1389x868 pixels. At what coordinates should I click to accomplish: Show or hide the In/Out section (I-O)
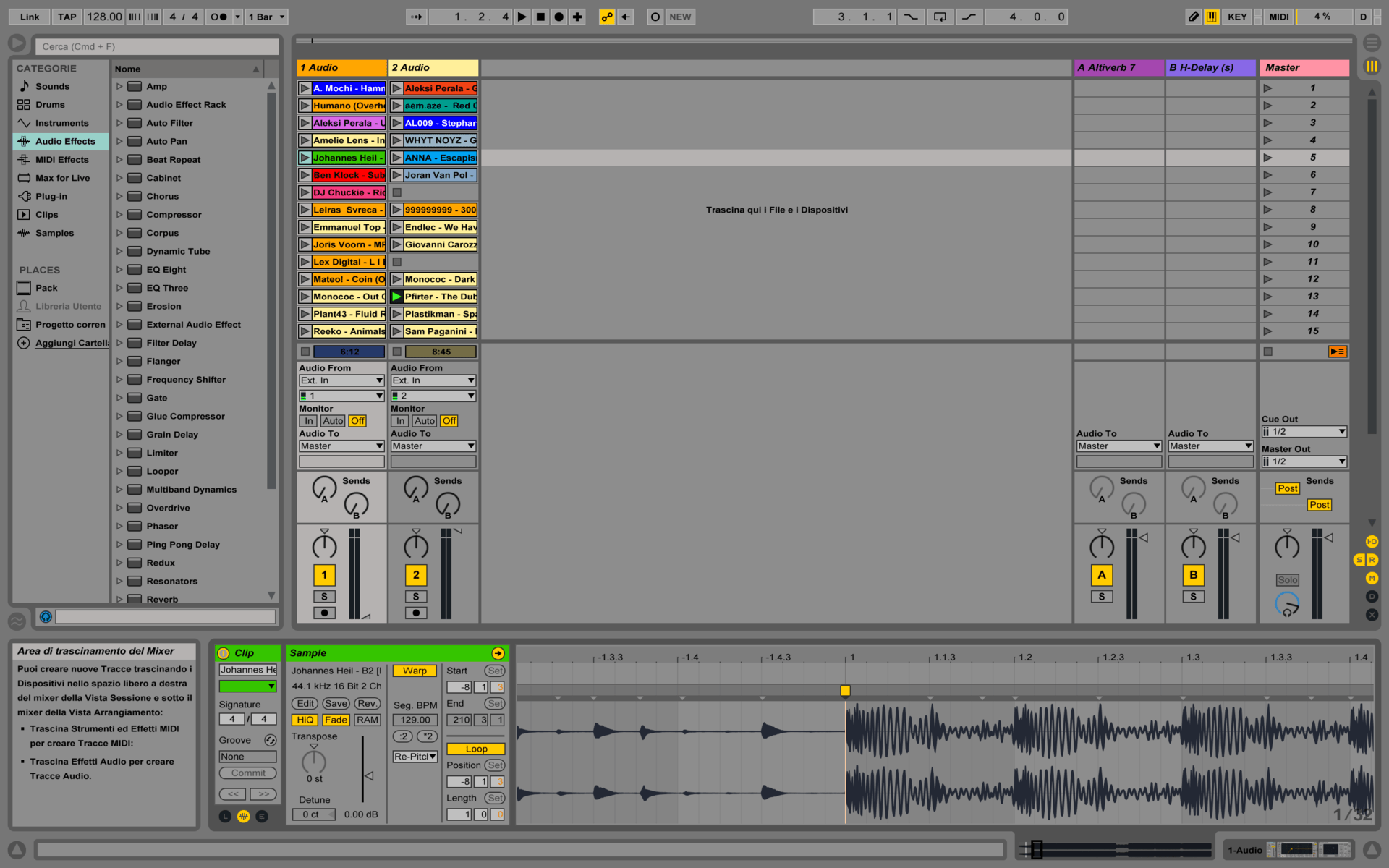[x=1372, y=542]
